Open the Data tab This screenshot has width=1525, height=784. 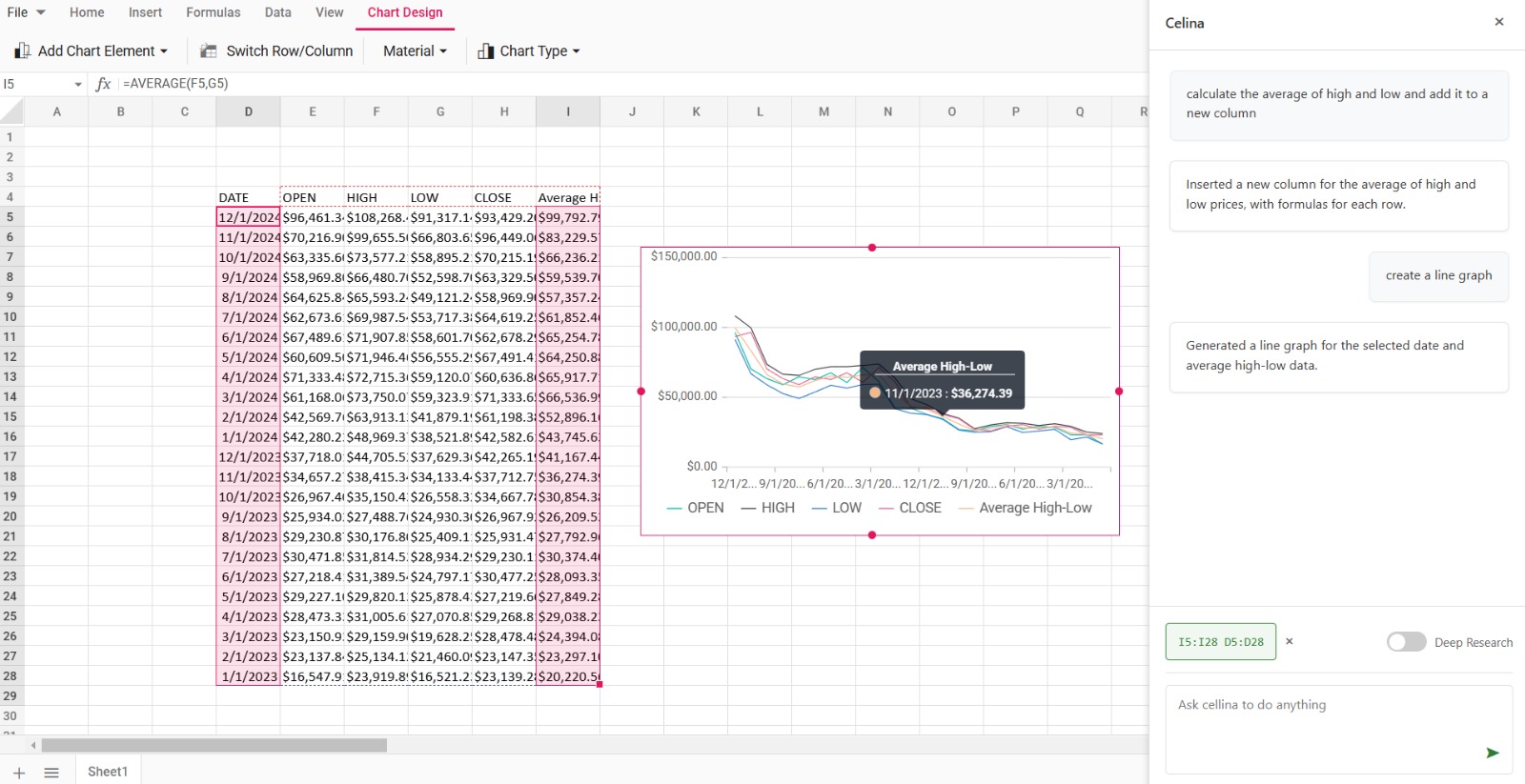coord(278,12)
